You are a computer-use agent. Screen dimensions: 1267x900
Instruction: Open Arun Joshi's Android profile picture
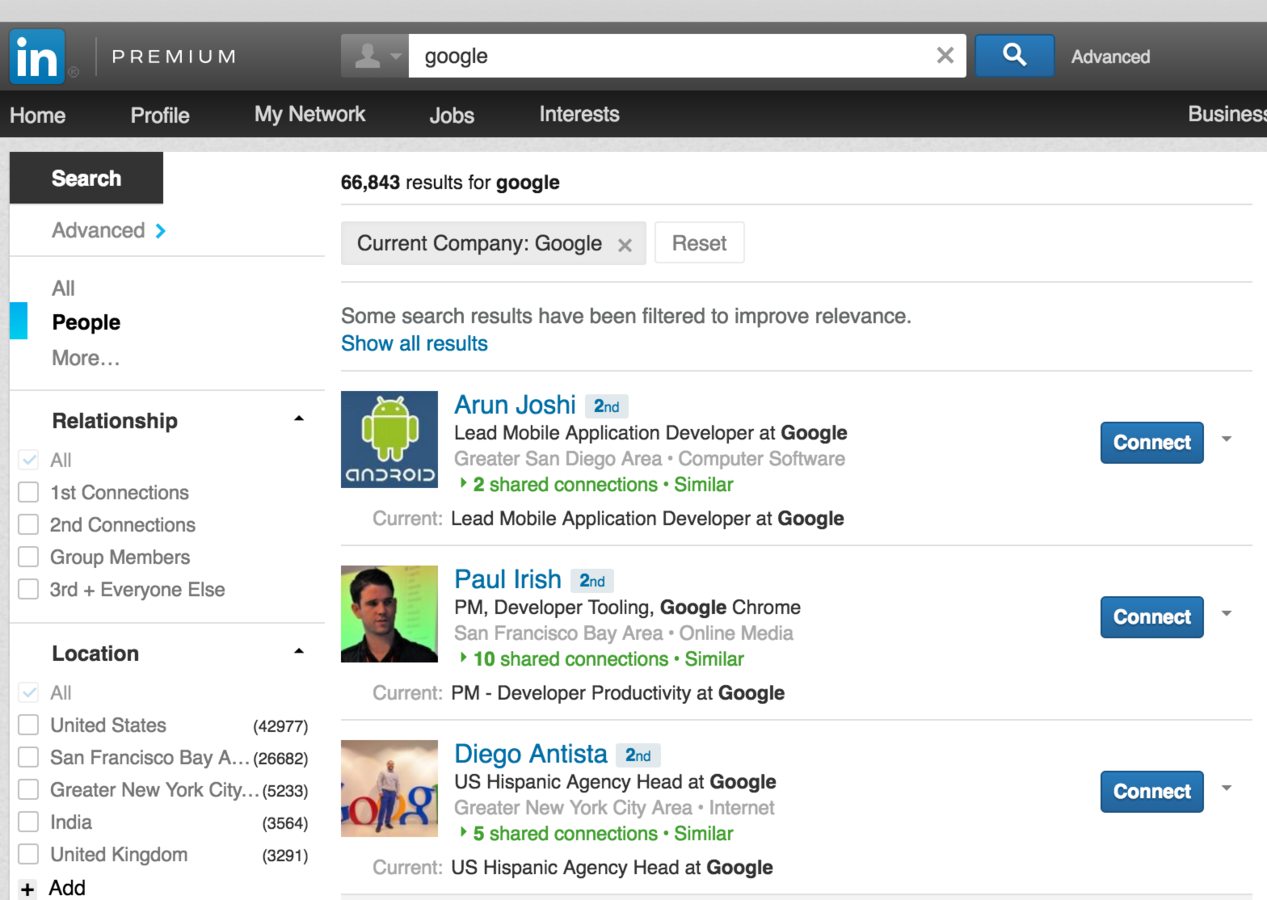pos(389,439)
